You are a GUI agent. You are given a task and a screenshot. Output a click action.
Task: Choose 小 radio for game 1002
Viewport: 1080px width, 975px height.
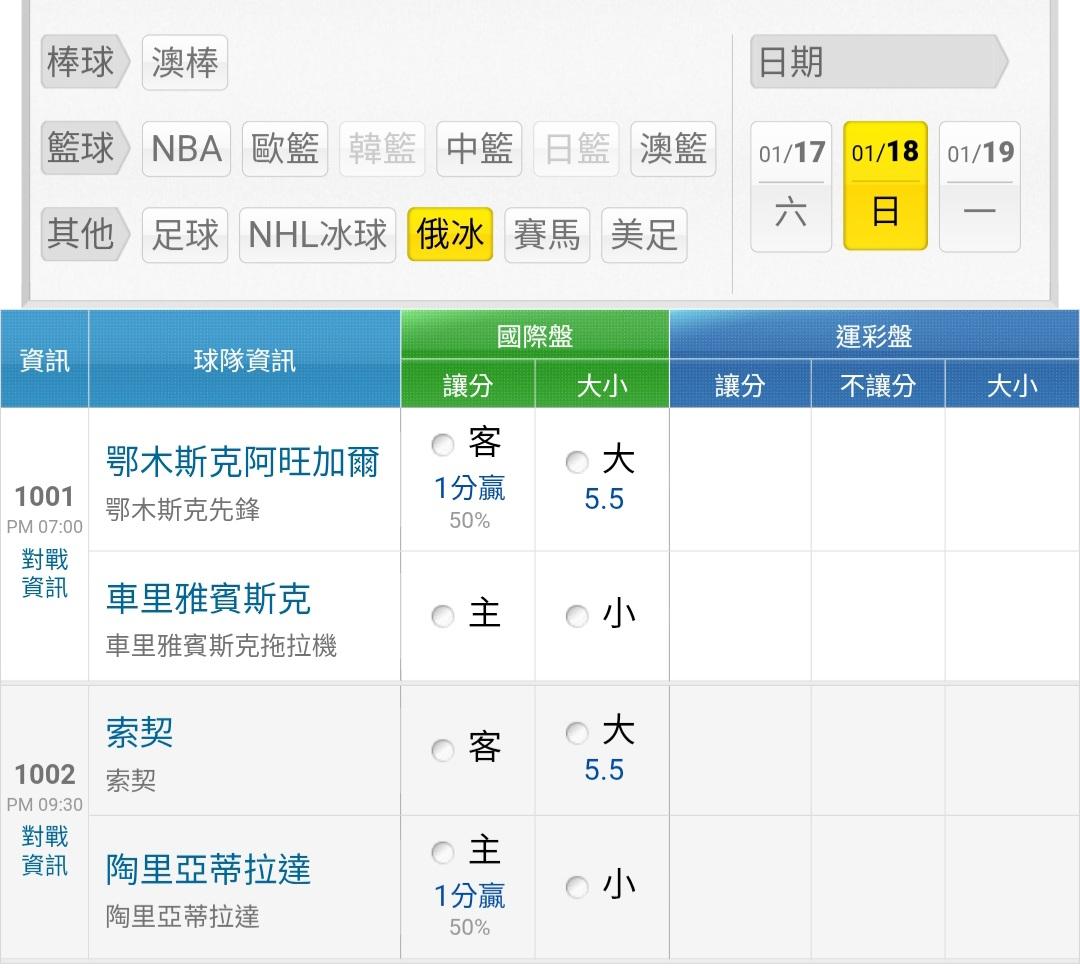click(x=577, y=887)
